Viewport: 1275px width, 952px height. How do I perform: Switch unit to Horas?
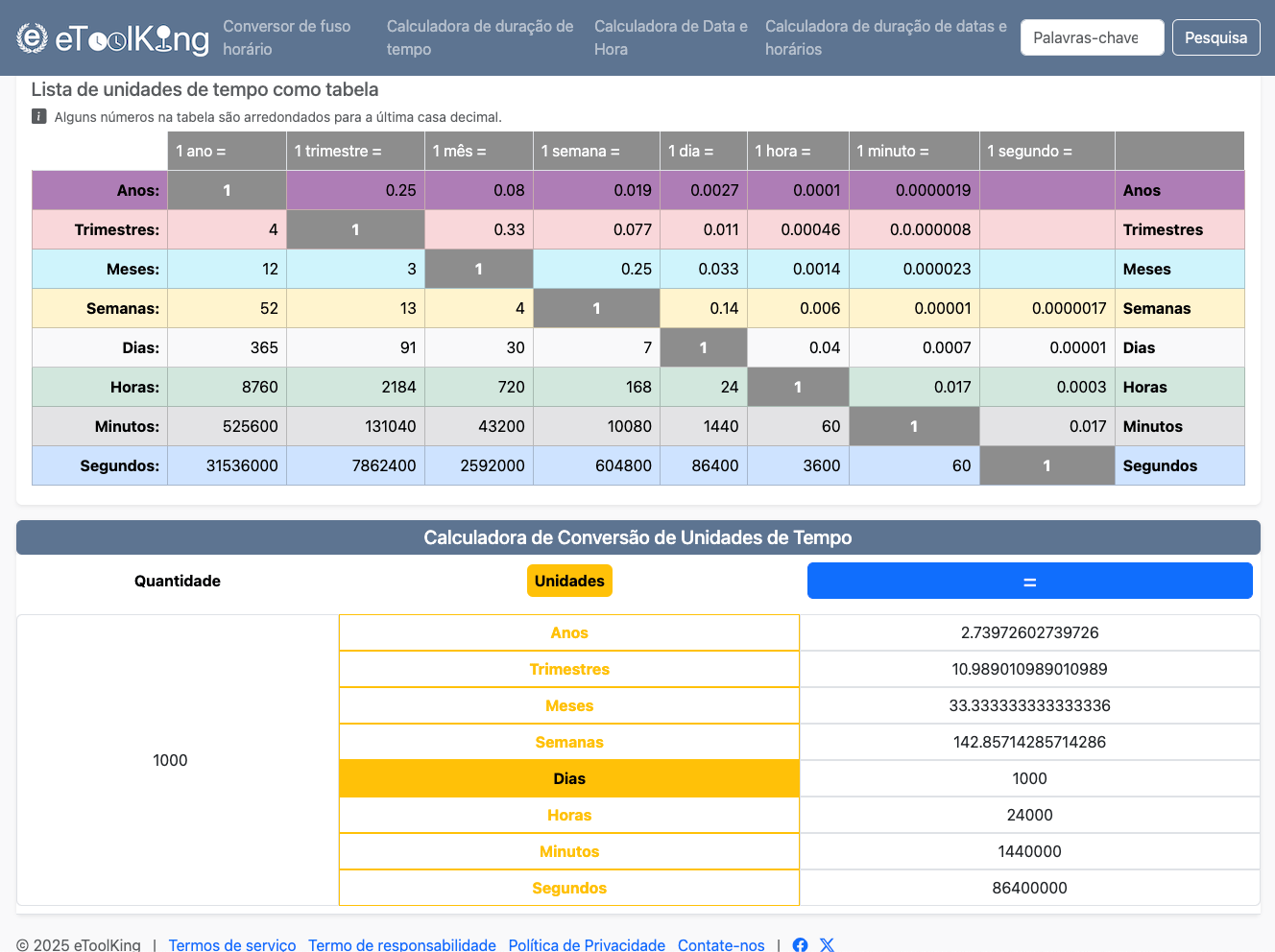[x=569, y=816]
